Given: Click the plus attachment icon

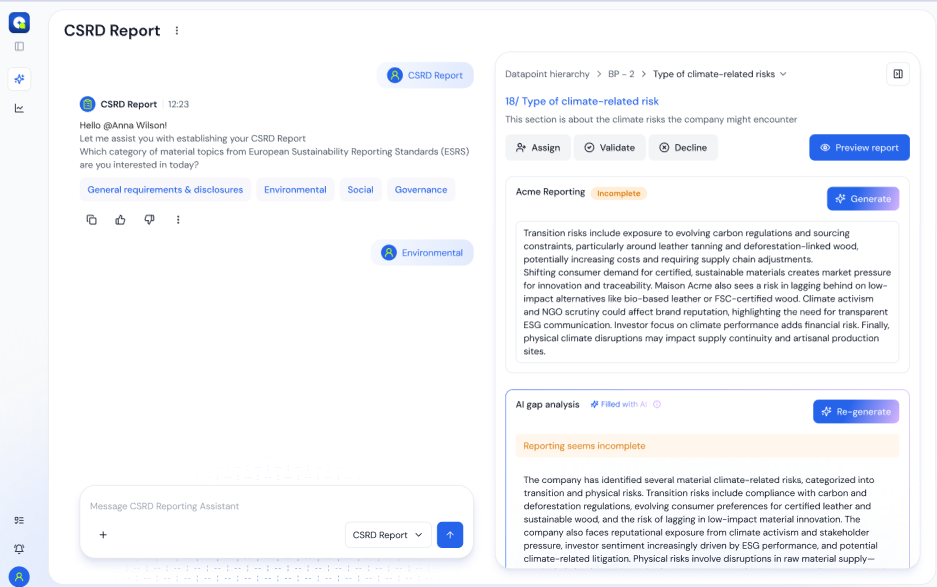Looking at the screenshot, I should click(103, 535).
